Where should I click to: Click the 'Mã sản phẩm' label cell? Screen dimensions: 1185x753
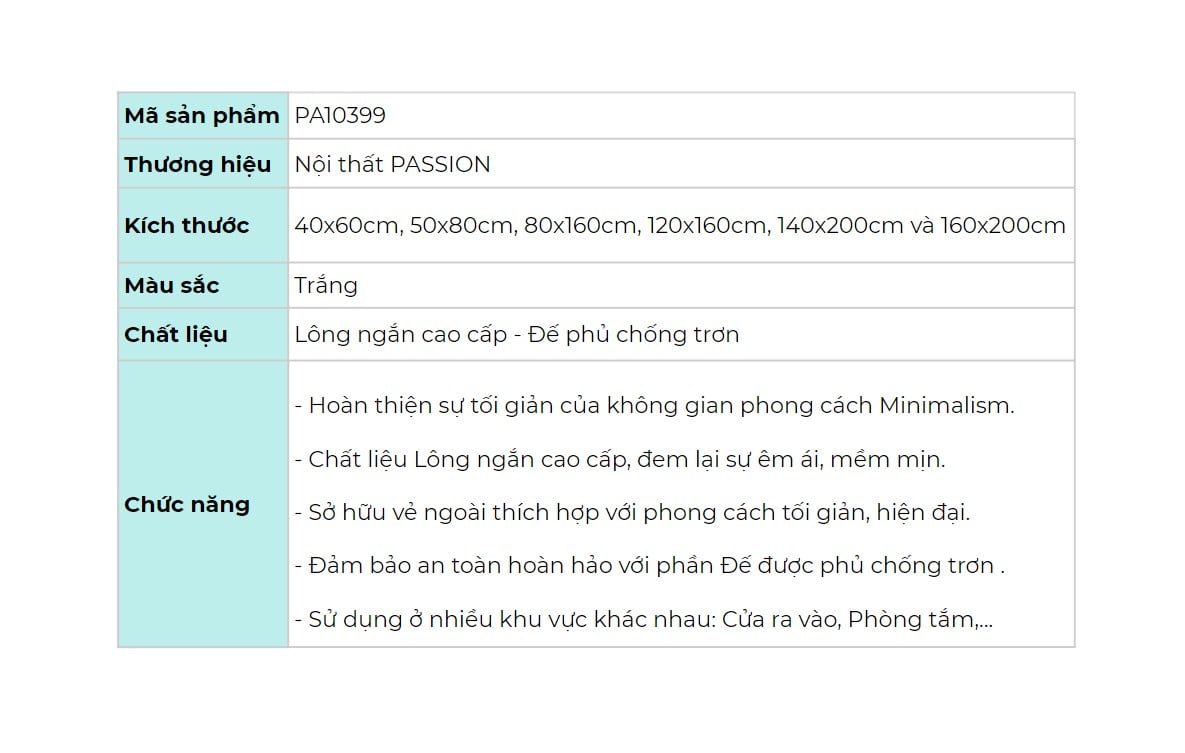(x=202, y=116)
